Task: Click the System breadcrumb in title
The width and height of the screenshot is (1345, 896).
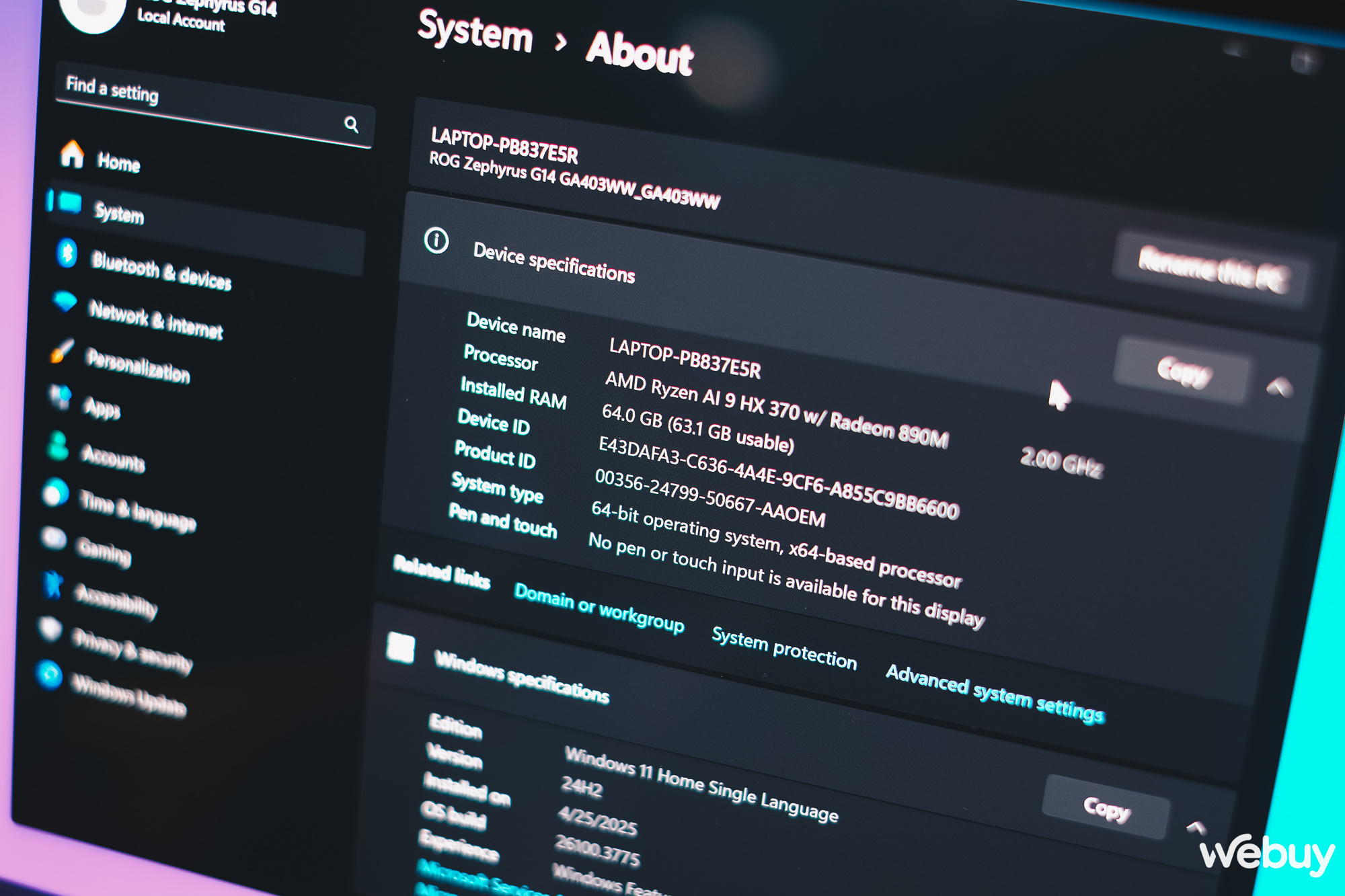Action: (475, 31)
